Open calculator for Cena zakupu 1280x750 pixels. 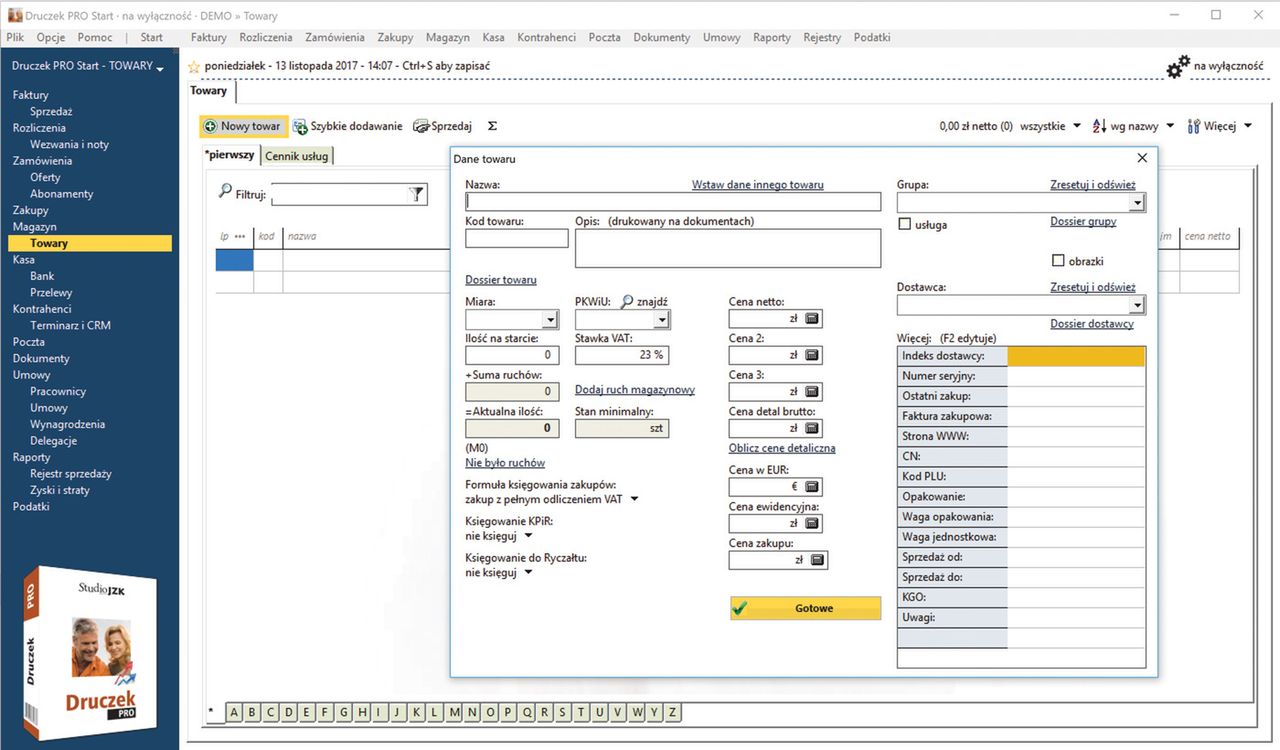coord(819,560)
